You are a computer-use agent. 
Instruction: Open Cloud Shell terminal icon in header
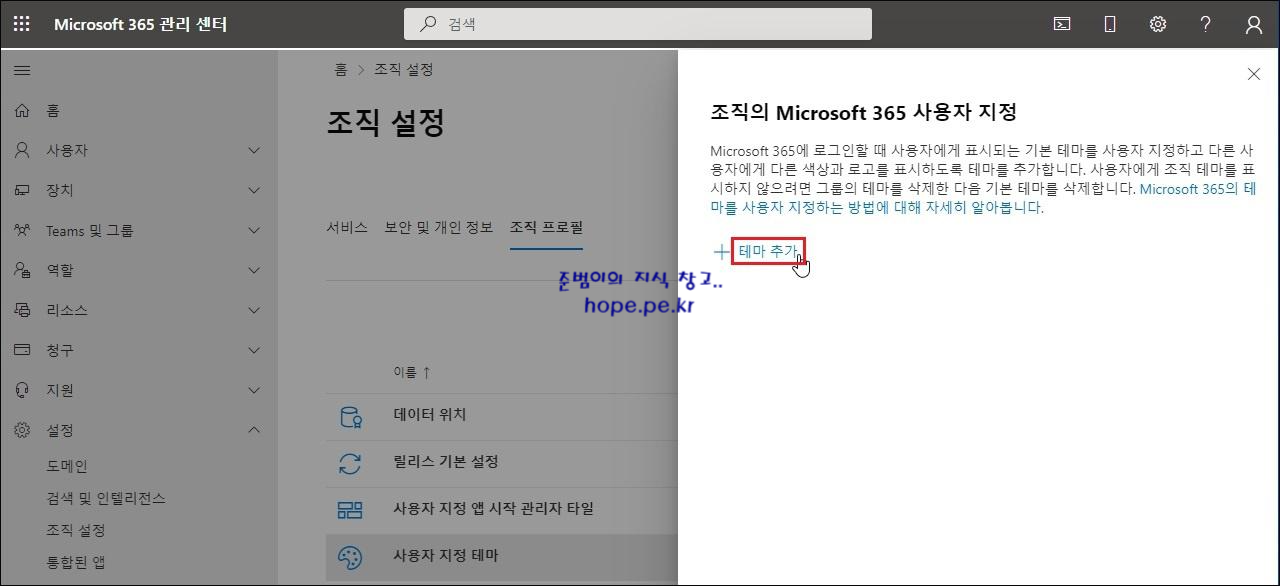(1062, 24)
